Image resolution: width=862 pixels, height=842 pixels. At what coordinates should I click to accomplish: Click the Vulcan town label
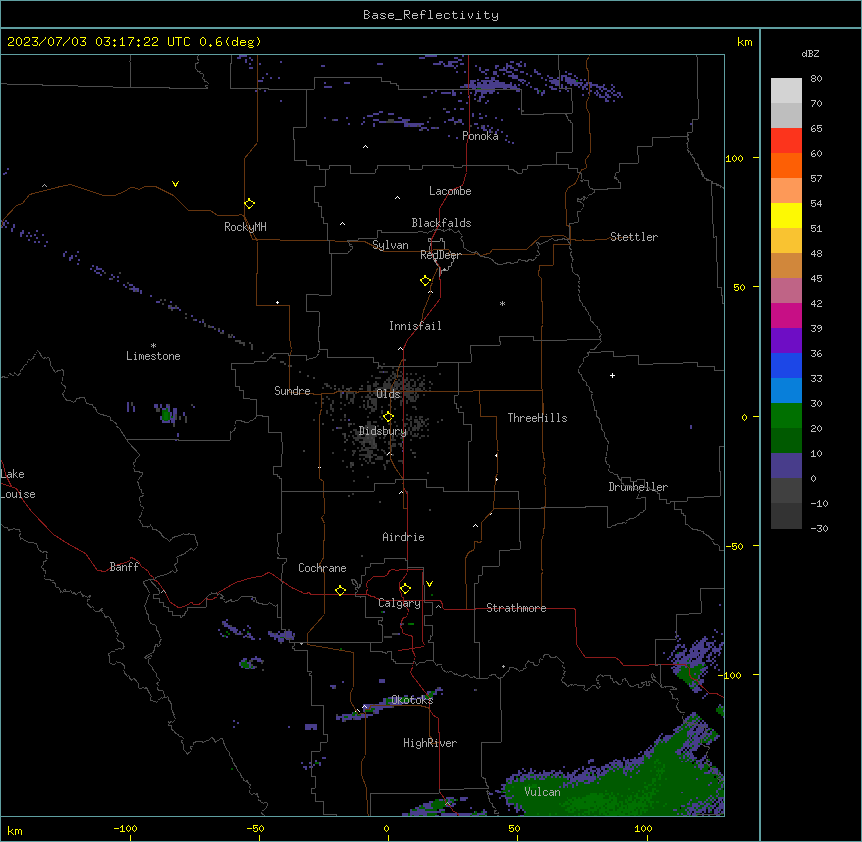542,792
